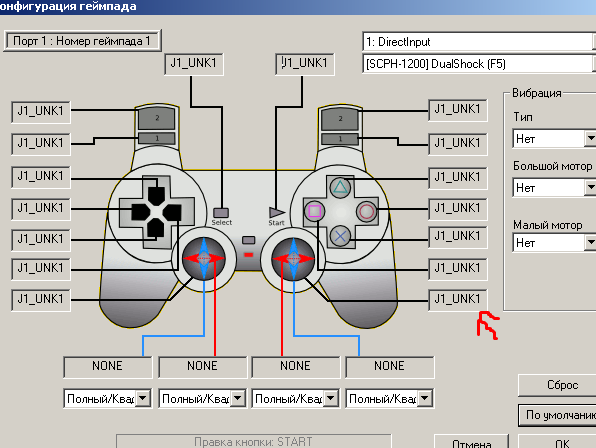Click the Circle button on the gamepad
The width and height of the screenshot is (596, 448).
(366, 211)
